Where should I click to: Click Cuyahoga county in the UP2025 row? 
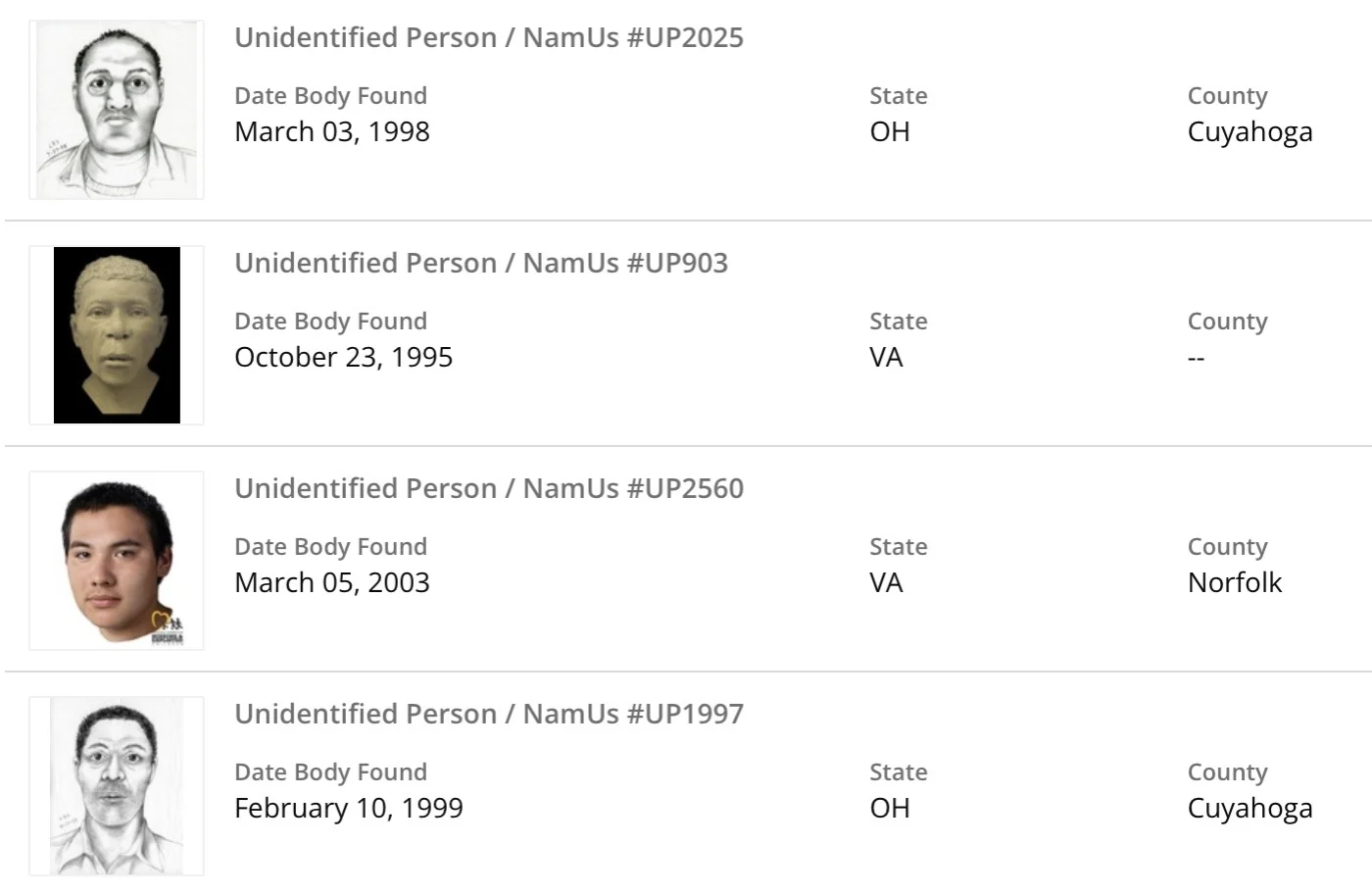click(x=1249, y=131)
